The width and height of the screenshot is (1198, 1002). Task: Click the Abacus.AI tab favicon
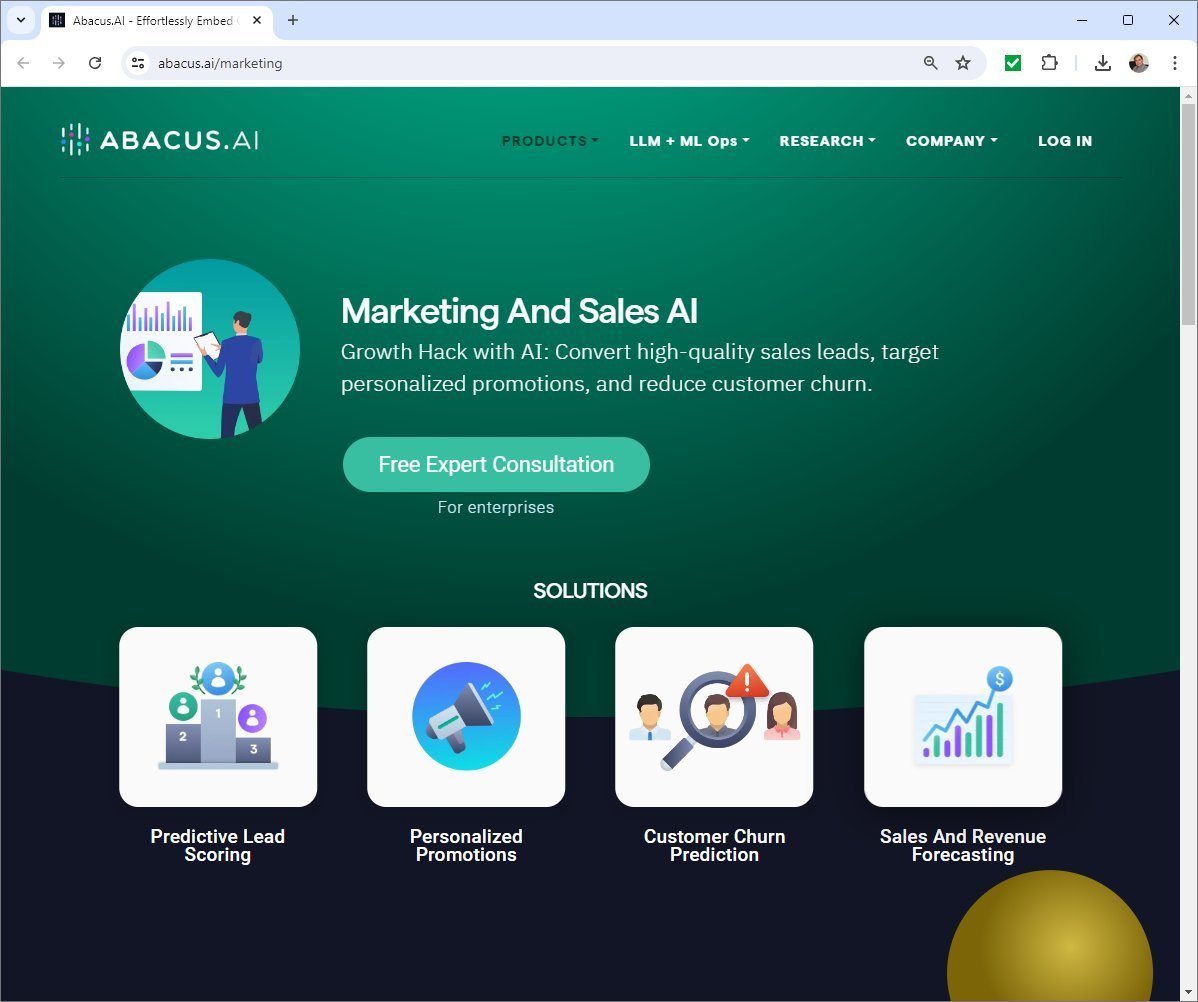tap(57, 20)
